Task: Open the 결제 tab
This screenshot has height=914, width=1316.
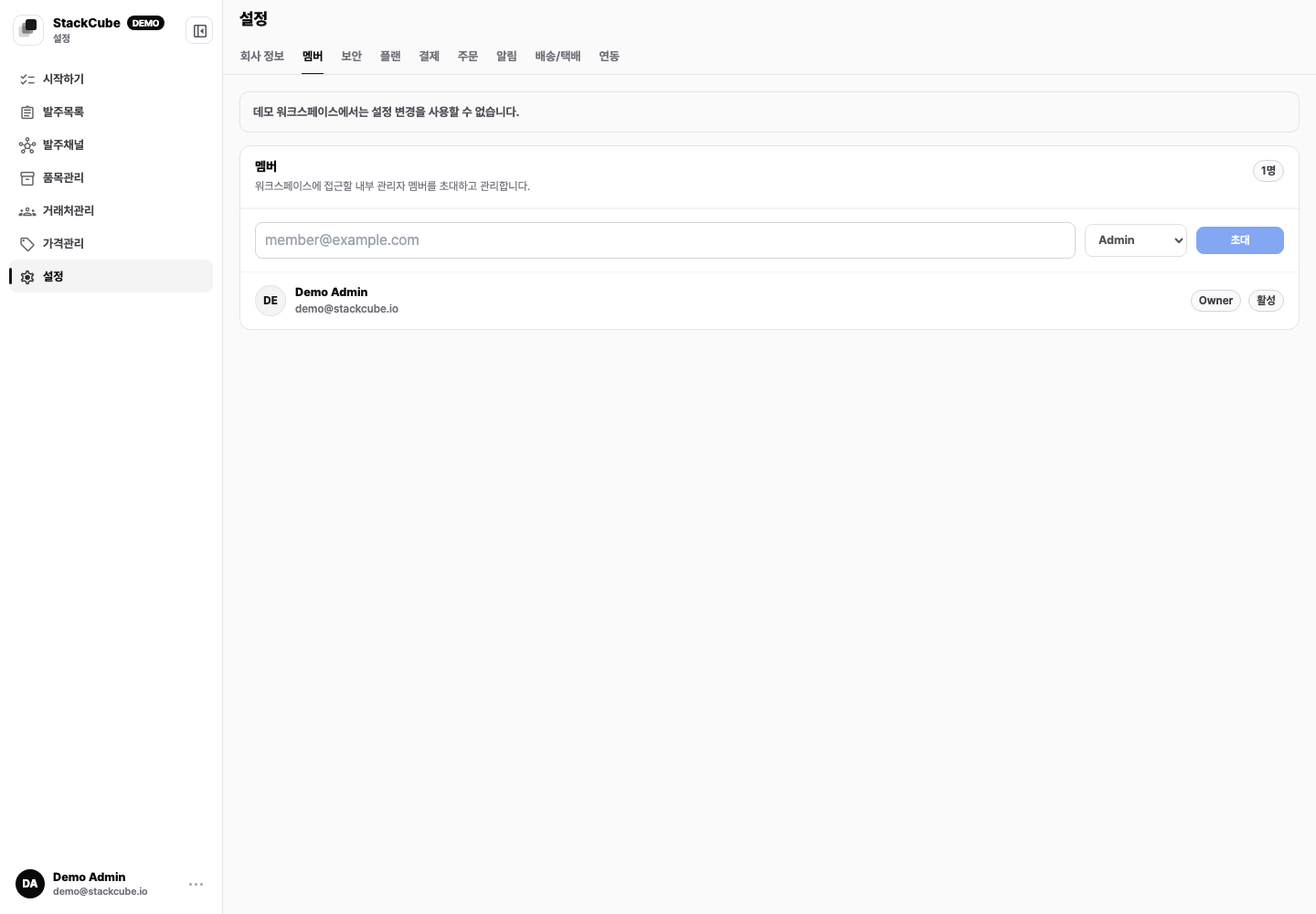Action: click(430, 57)
